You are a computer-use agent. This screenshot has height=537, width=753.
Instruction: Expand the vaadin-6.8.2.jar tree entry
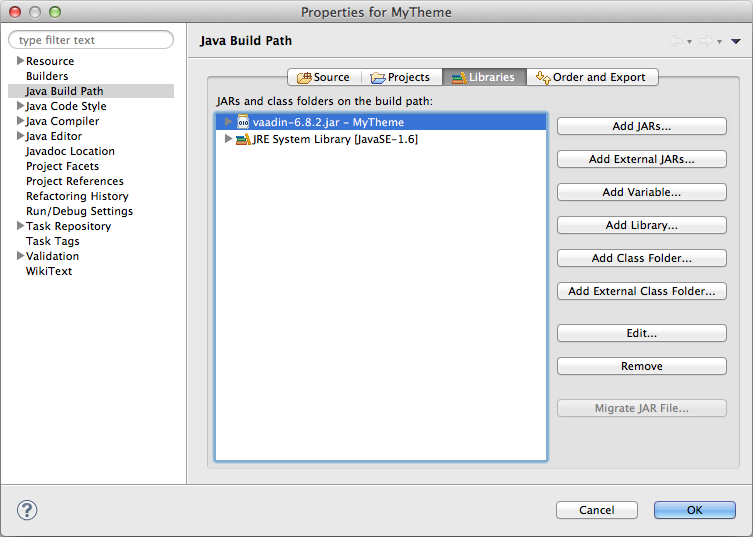click(x=229, y=122)
